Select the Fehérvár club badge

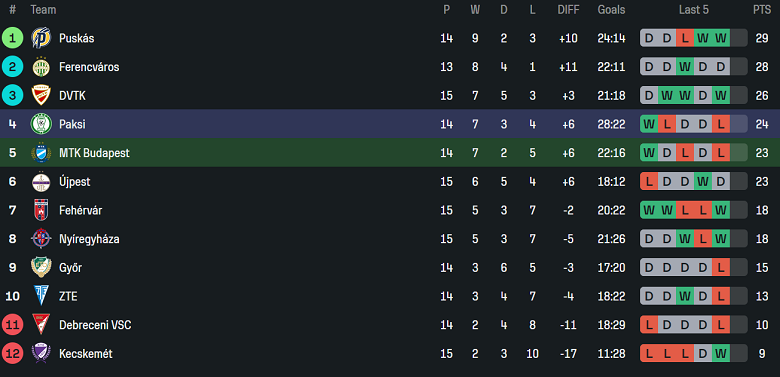(41, 210)
